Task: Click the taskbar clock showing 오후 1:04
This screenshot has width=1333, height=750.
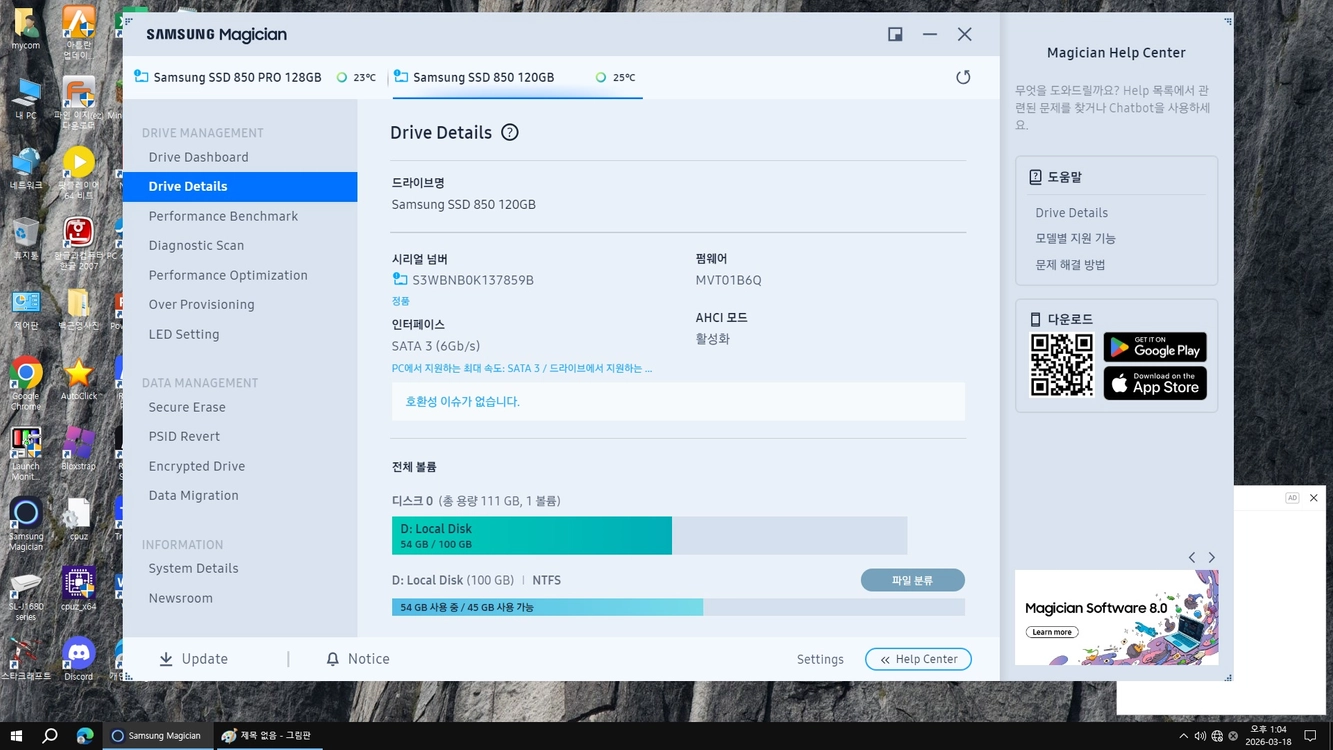Action: click(x=1268, y=736)
